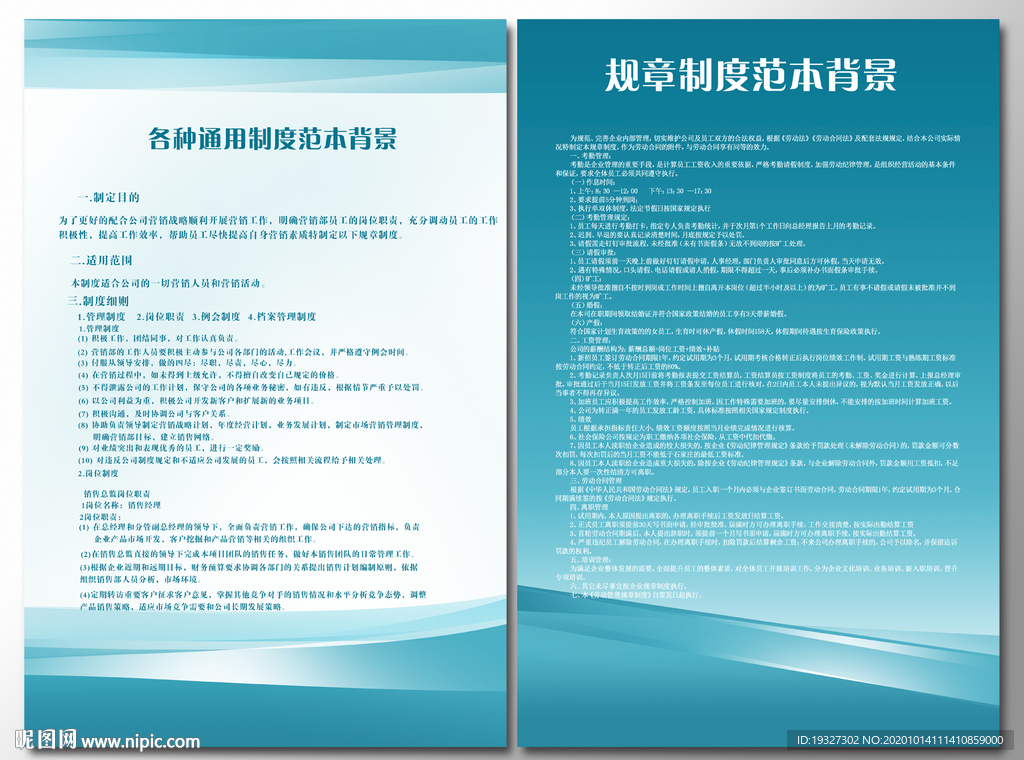Click the line '1岗位名称：销售经理'
Viewport: 1024px width, 760px height.
(x=120, y=505)
